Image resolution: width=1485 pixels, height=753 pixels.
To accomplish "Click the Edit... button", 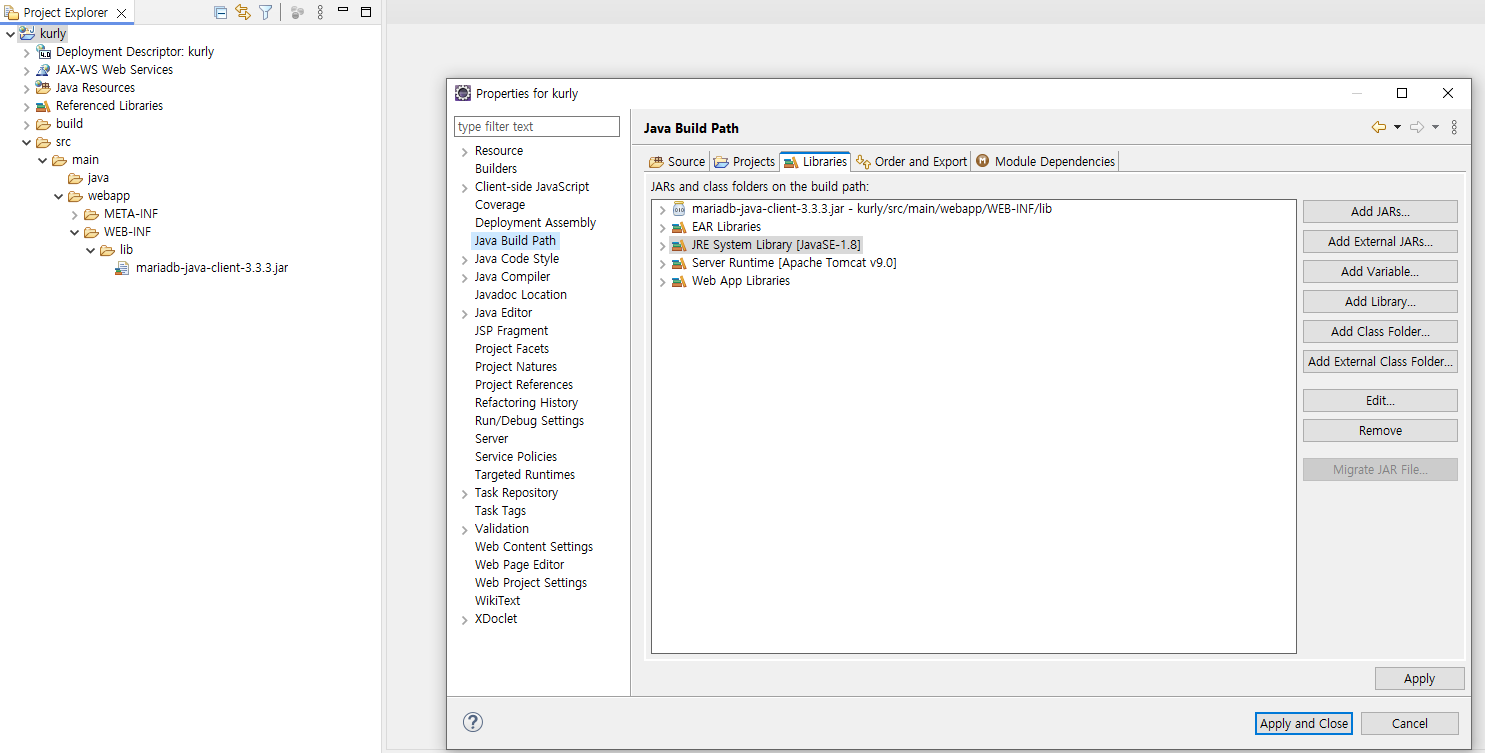I will click(x=1380, y=400).
